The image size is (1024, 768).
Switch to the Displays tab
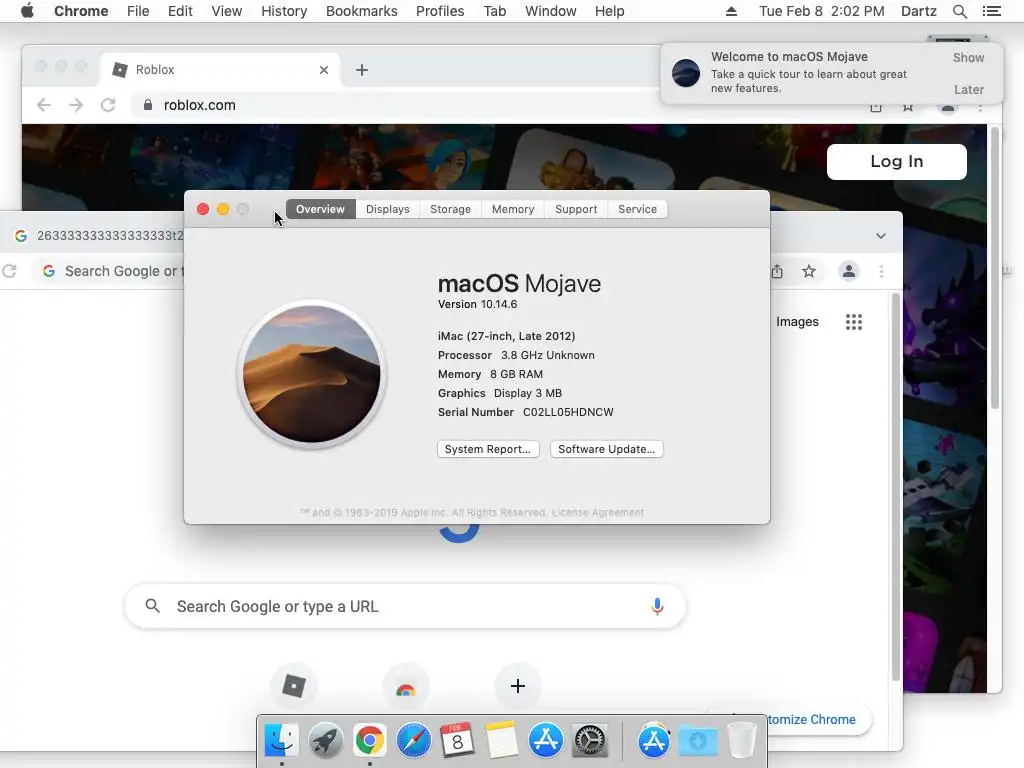tap(387, 209)
